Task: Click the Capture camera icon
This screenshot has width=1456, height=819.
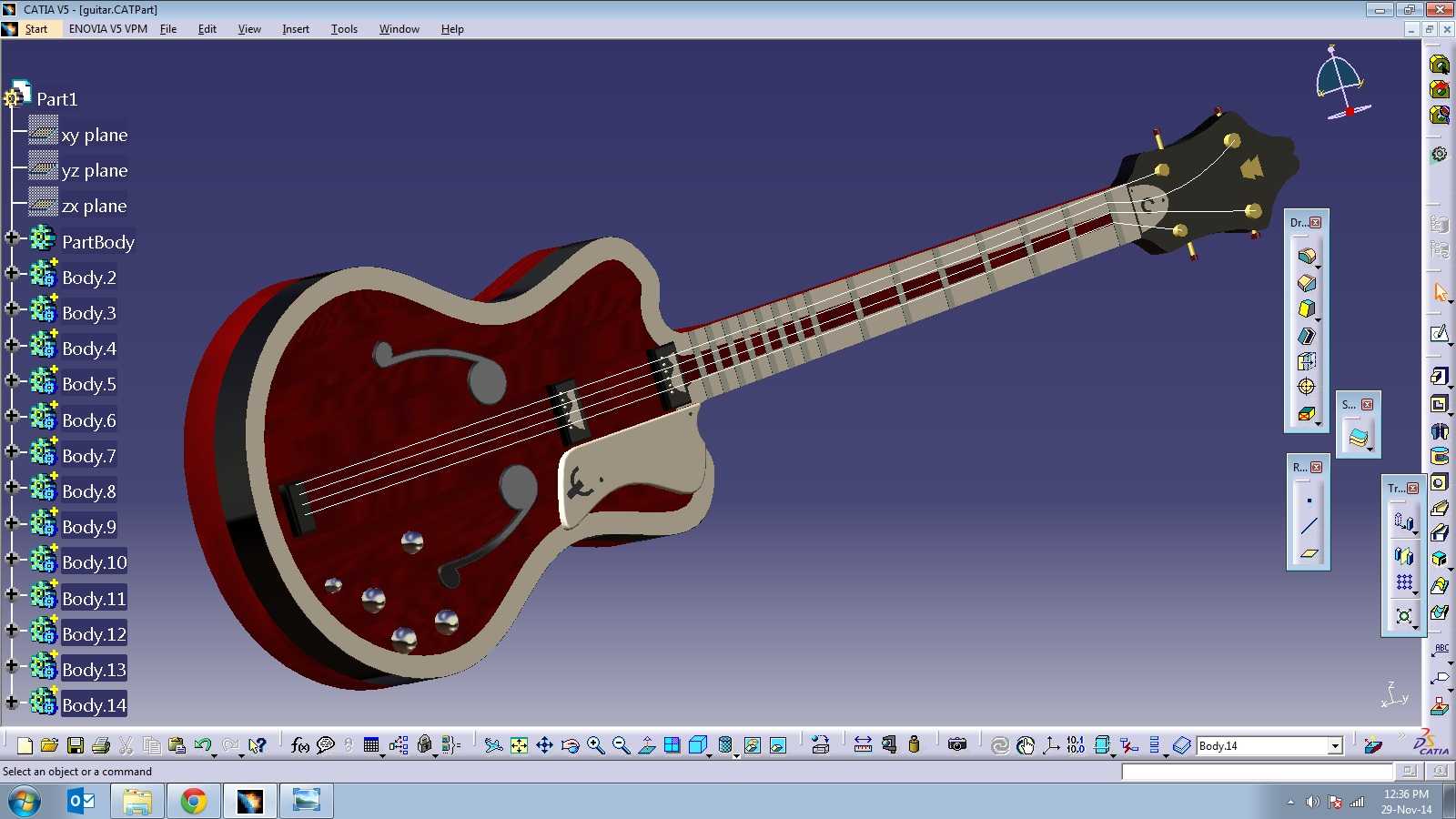Action: pyautogui.click(x=956, y=745)
